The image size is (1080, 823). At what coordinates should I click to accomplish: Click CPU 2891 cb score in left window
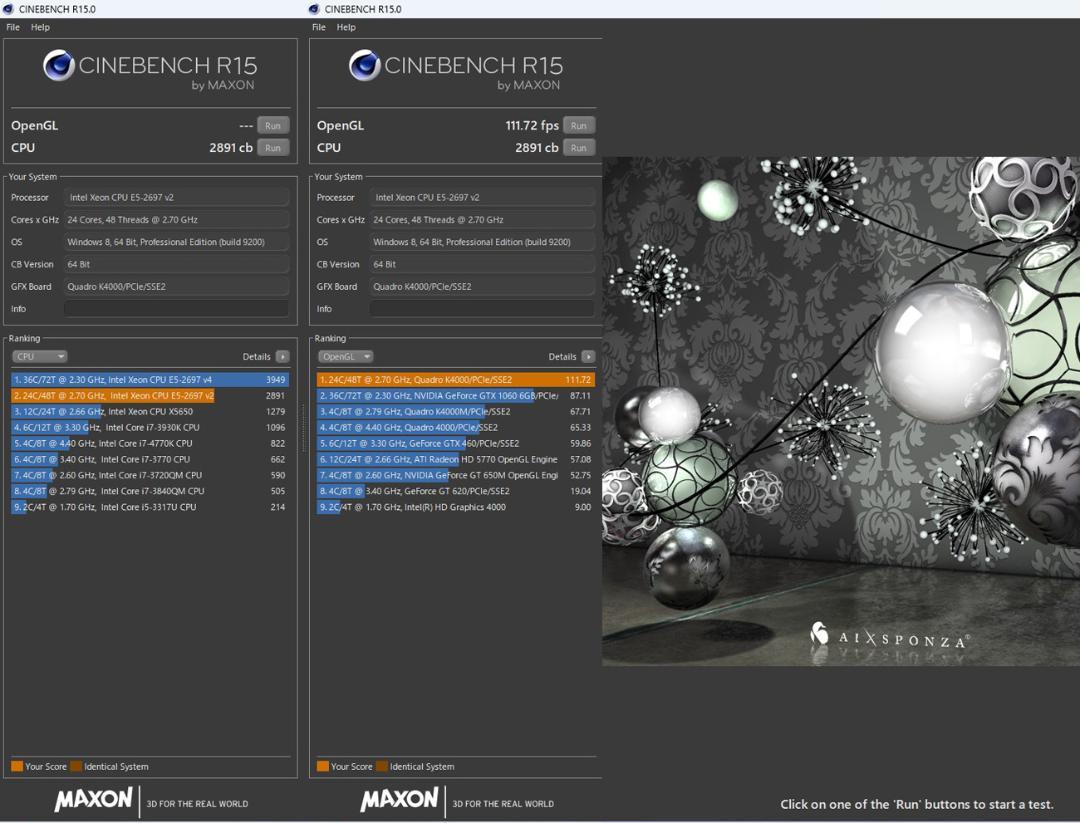(231, 147)
